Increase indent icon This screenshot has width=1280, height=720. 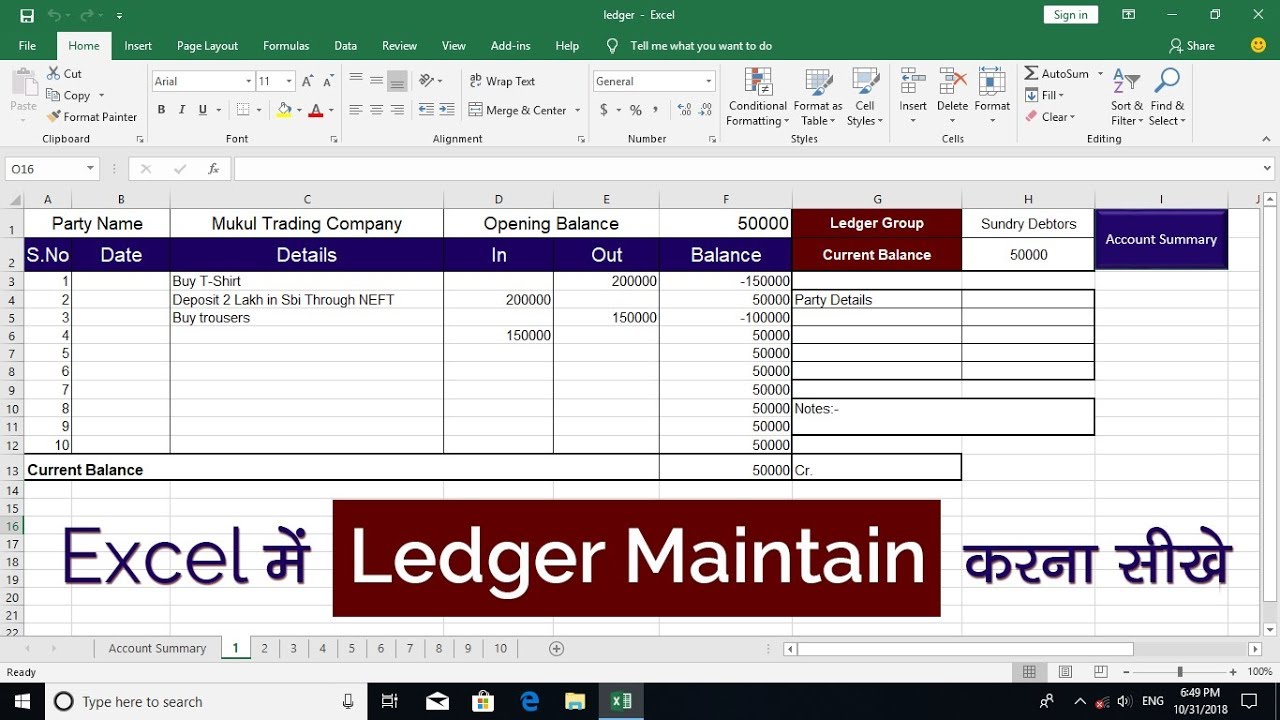[x=447, y=110]
